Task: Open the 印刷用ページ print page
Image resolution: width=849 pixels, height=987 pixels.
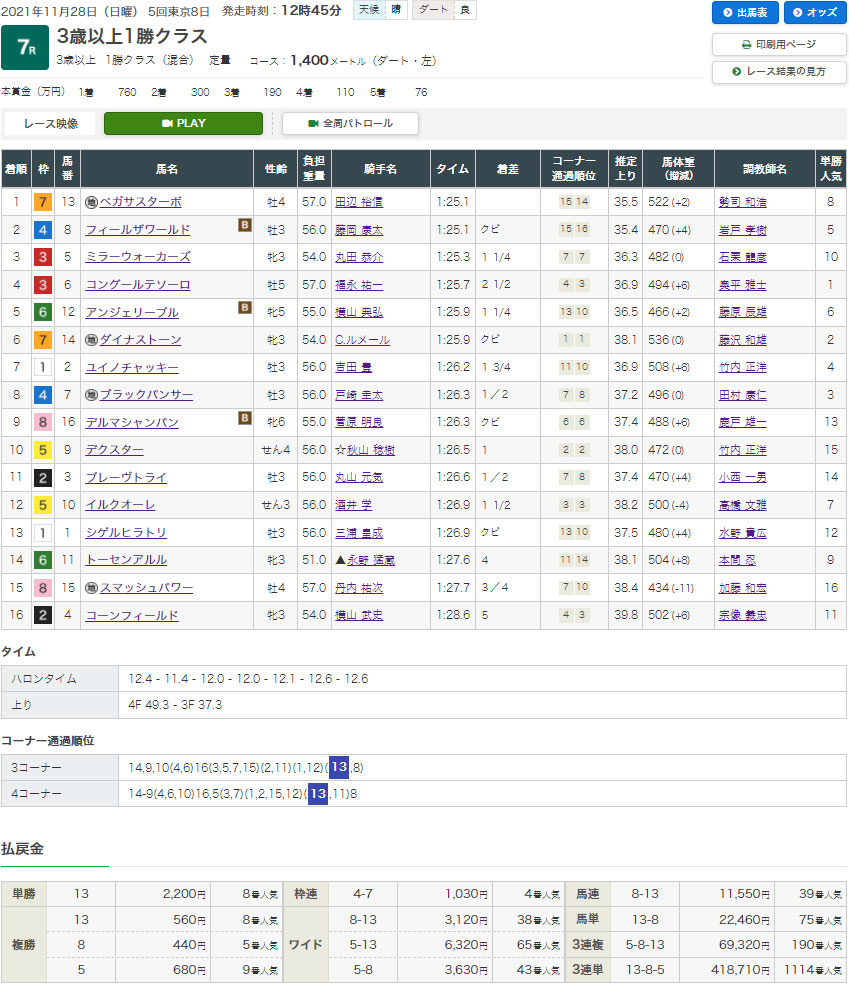Action: pyautogui.click(x=779, y=44)
